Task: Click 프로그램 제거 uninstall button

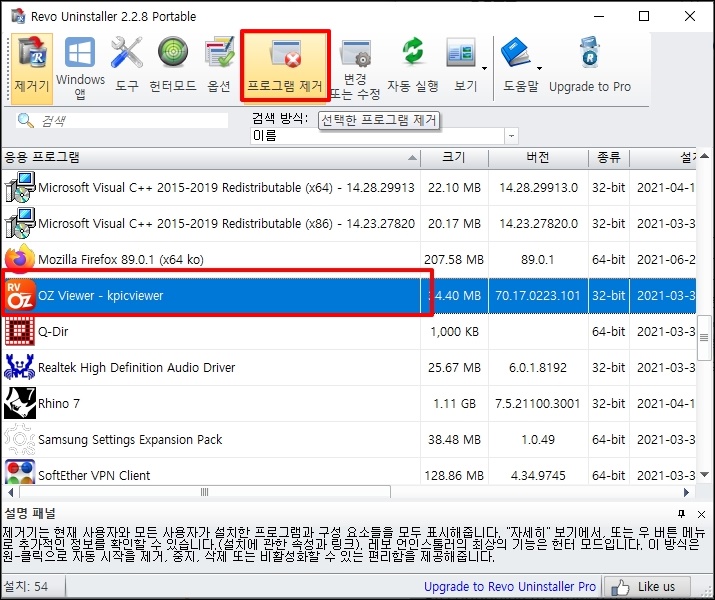Action: coord(285,66)
